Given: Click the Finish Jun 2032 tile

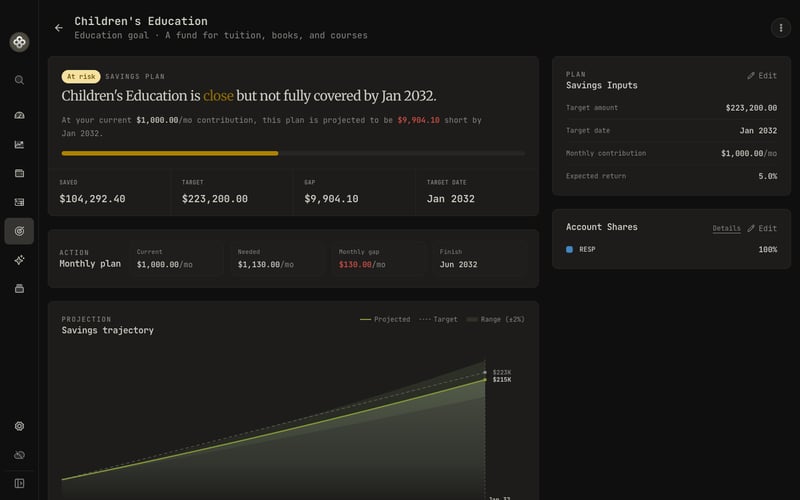Looking at the screenshot, I should point(480,259).
